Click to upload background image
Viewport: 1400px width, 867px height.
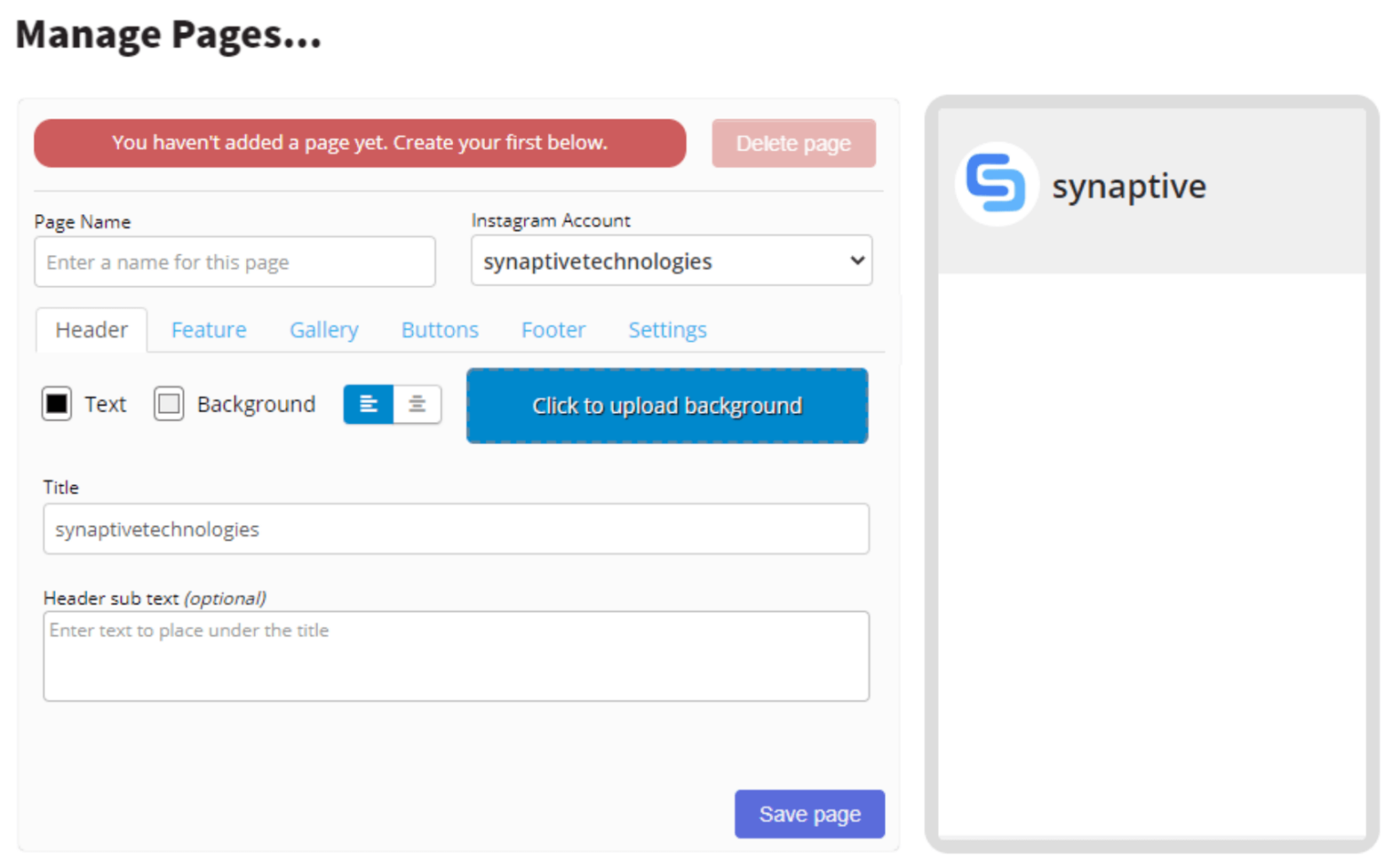click(x=667, y=406)
